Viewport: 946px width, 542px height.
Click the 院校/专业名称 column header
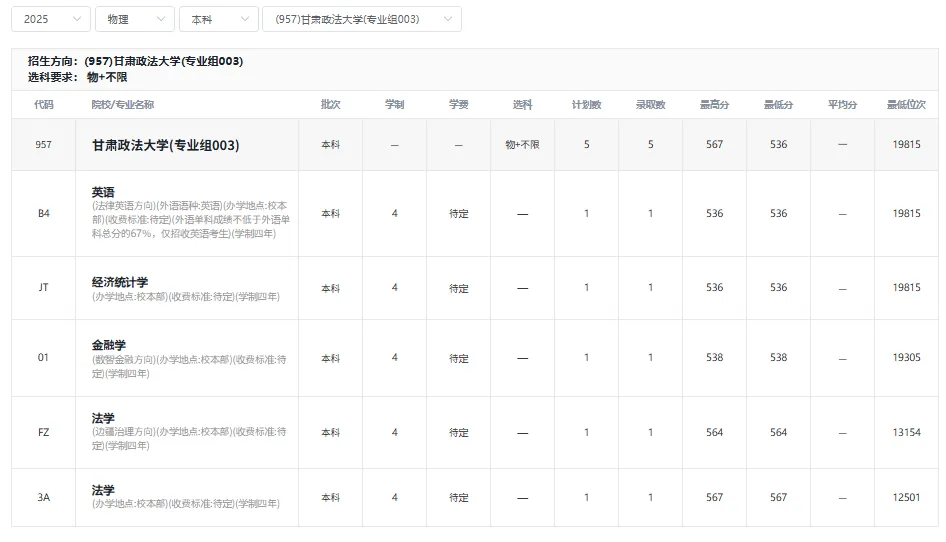[x=122, y=104]
